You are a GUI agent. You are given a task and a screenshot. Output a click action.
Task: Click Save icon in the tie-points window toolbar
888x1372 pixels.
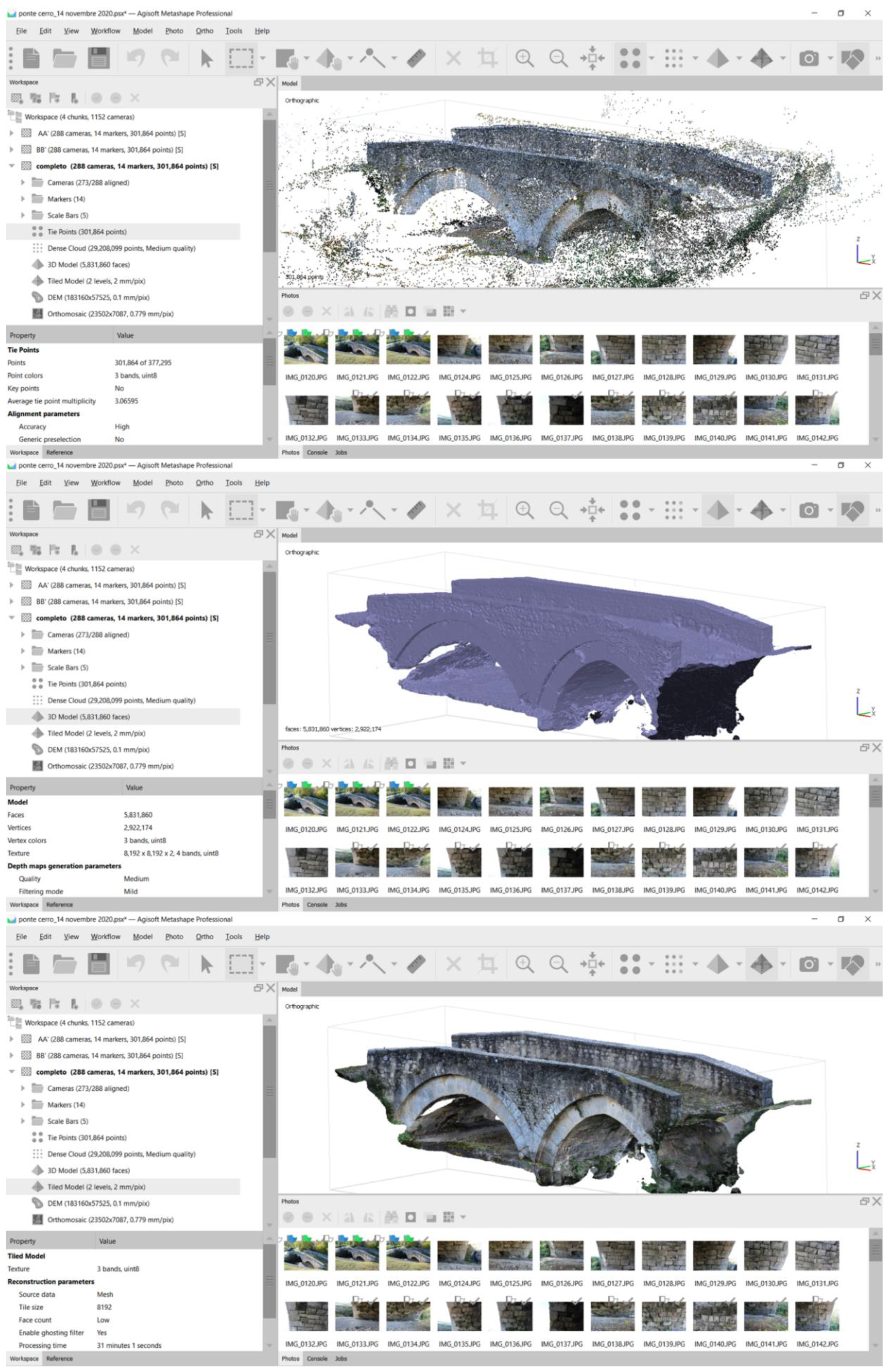(x=98, y=58)
